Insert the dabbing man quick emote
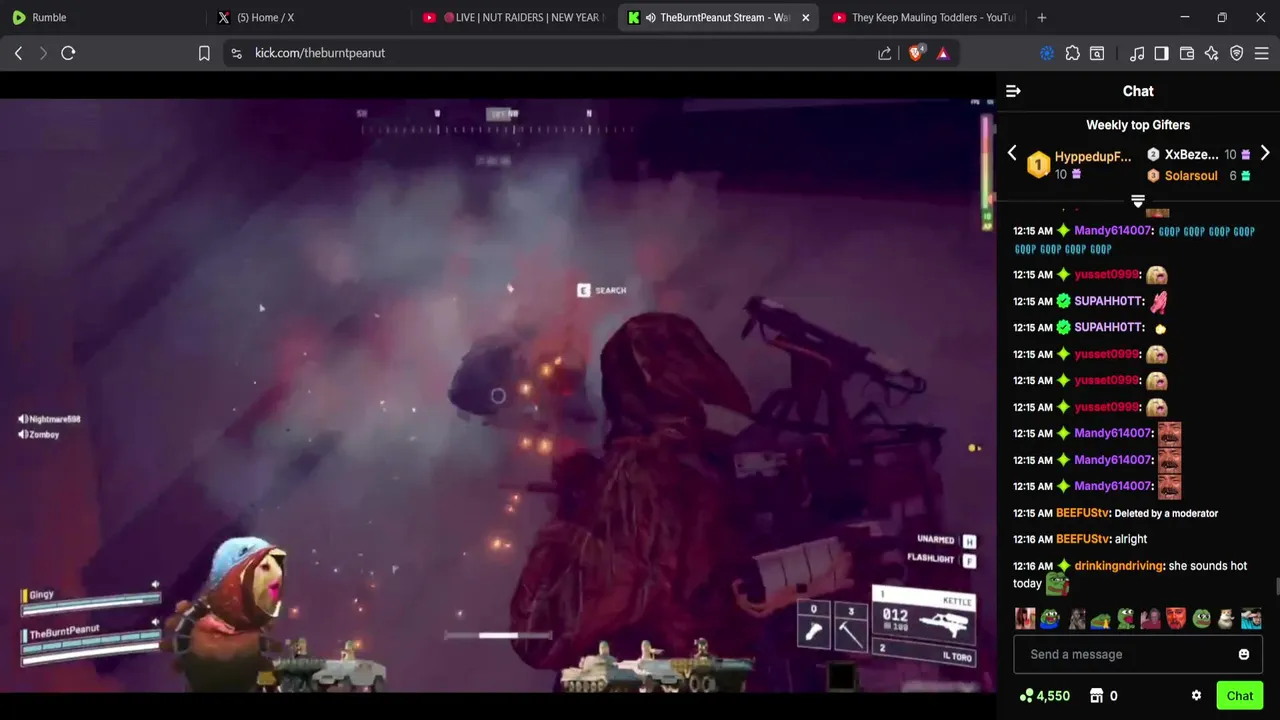The width and height of the screenshot is (1280, 720). click(x=1251, y=619)
